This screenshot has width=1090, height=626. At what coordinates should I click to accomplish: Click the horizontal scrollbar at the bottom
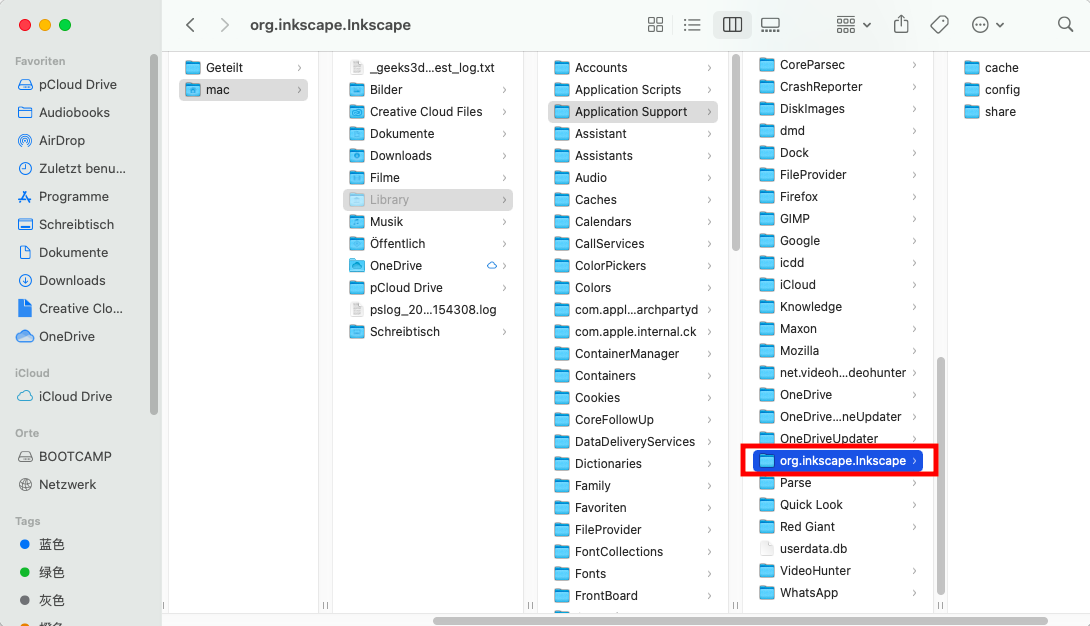[x=740, y=620]
